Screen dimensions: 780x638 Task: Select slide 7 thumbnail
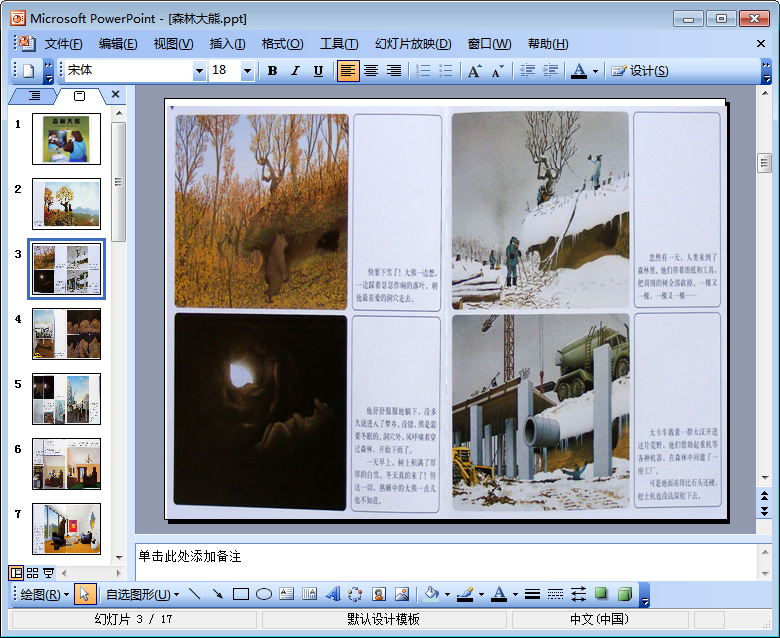tap(67, 529)
